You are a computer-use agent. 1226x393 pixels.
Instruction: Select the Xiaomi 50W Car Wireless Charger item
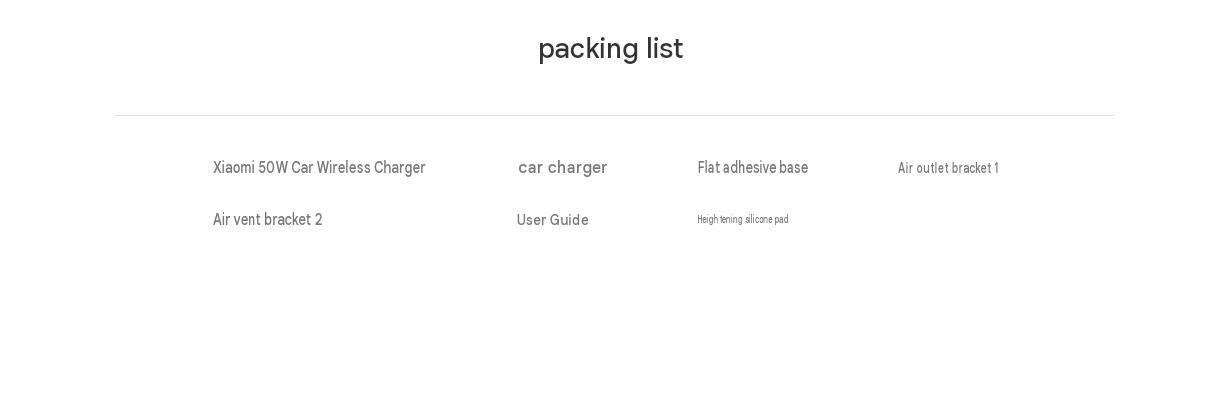pyautogui.click(x=319, y=167)
